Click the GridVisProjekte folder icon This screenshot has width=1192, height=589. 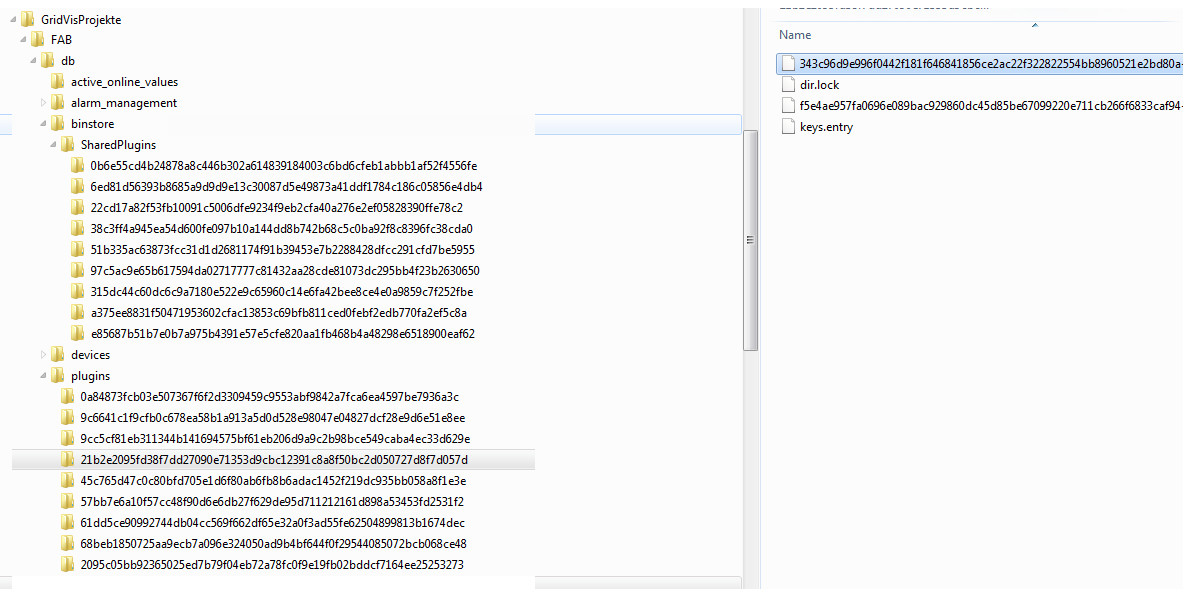pyautogui.click(x=28, y=19)
